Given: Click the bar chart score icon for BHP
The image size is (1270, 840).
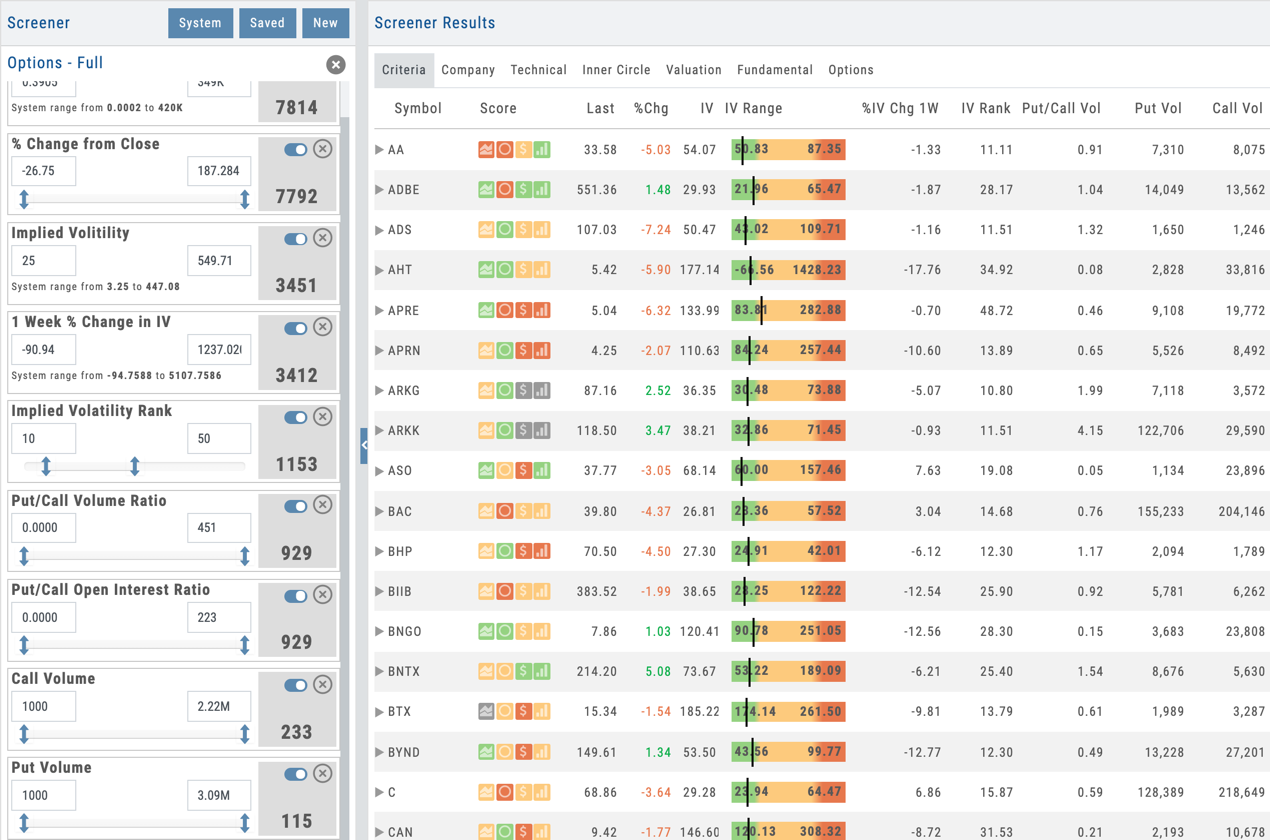Looking at the screenshot, I should coord(542,552).
